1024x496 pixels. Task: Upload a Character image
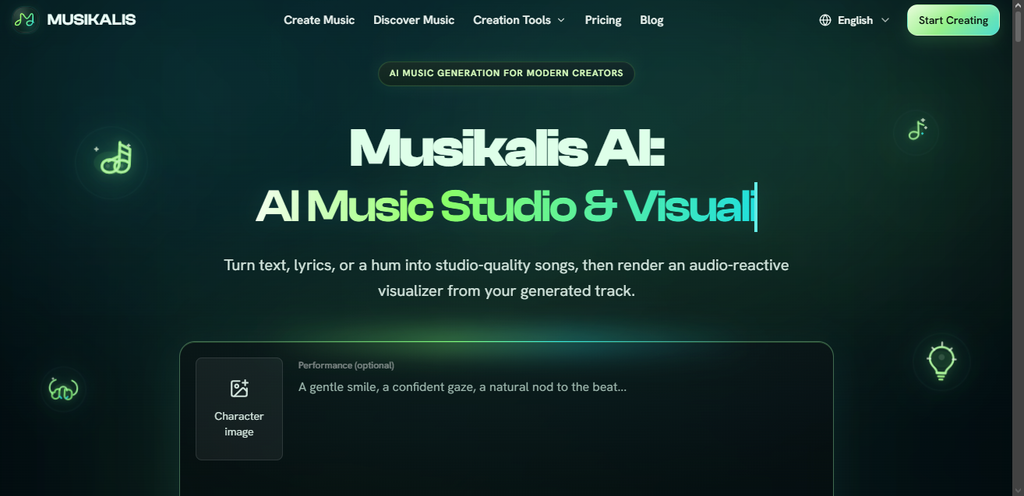[x=239, y=409]
